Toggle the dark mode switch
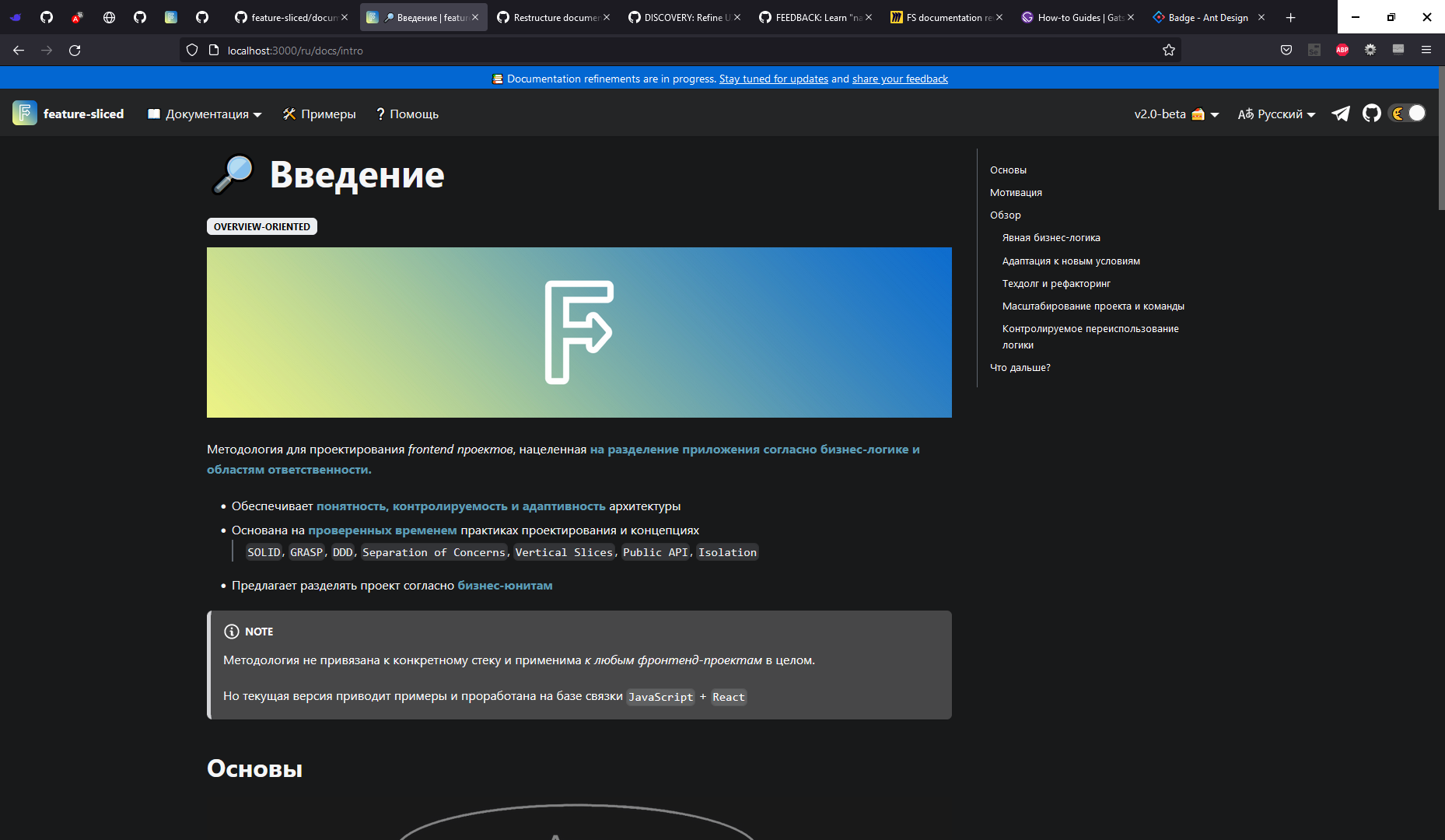The image size is (1445, 840). [1408, 114]
